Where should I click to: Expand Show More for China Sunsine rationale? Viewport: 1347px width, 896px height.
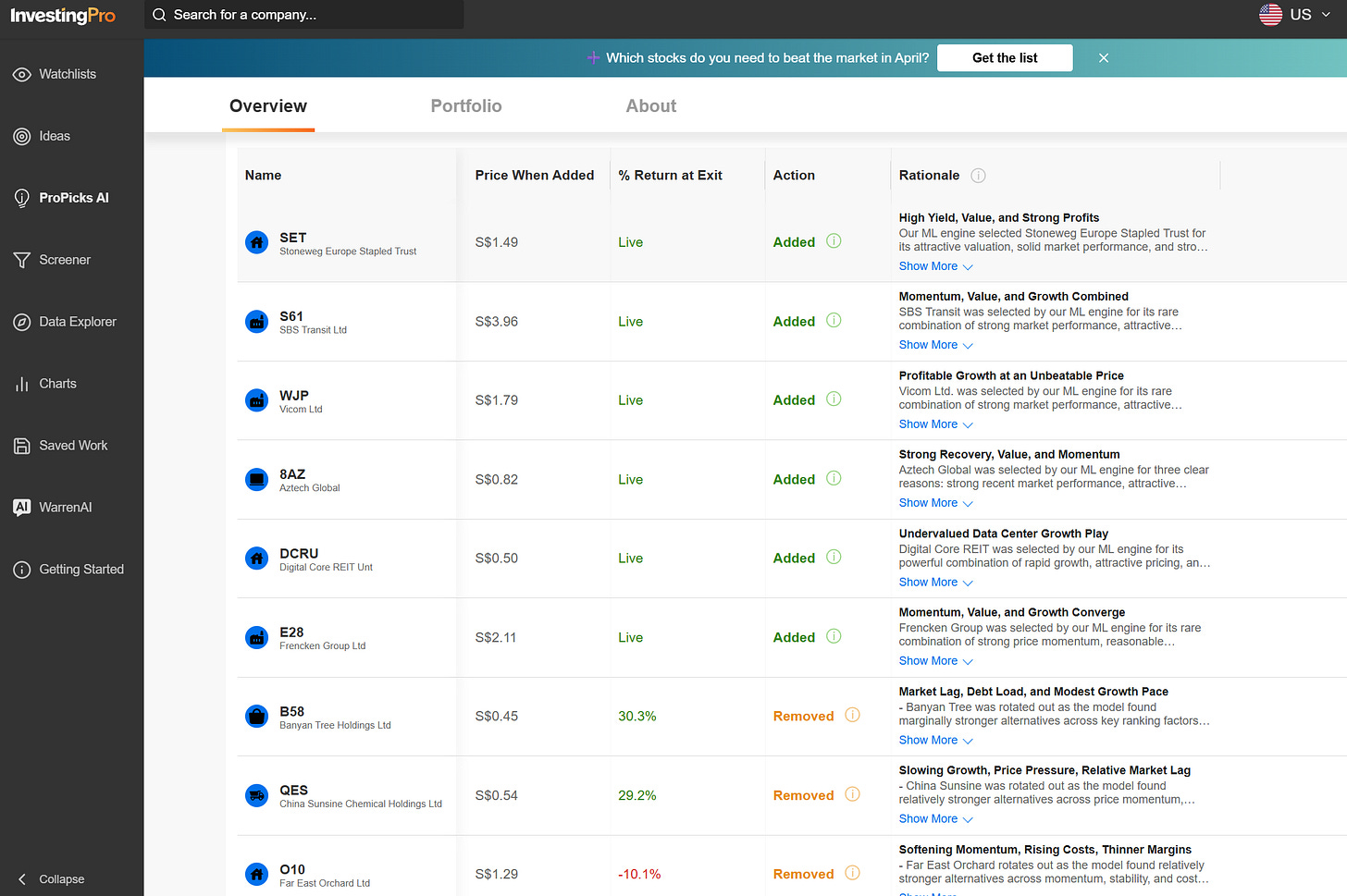click(x=935, y=819)
